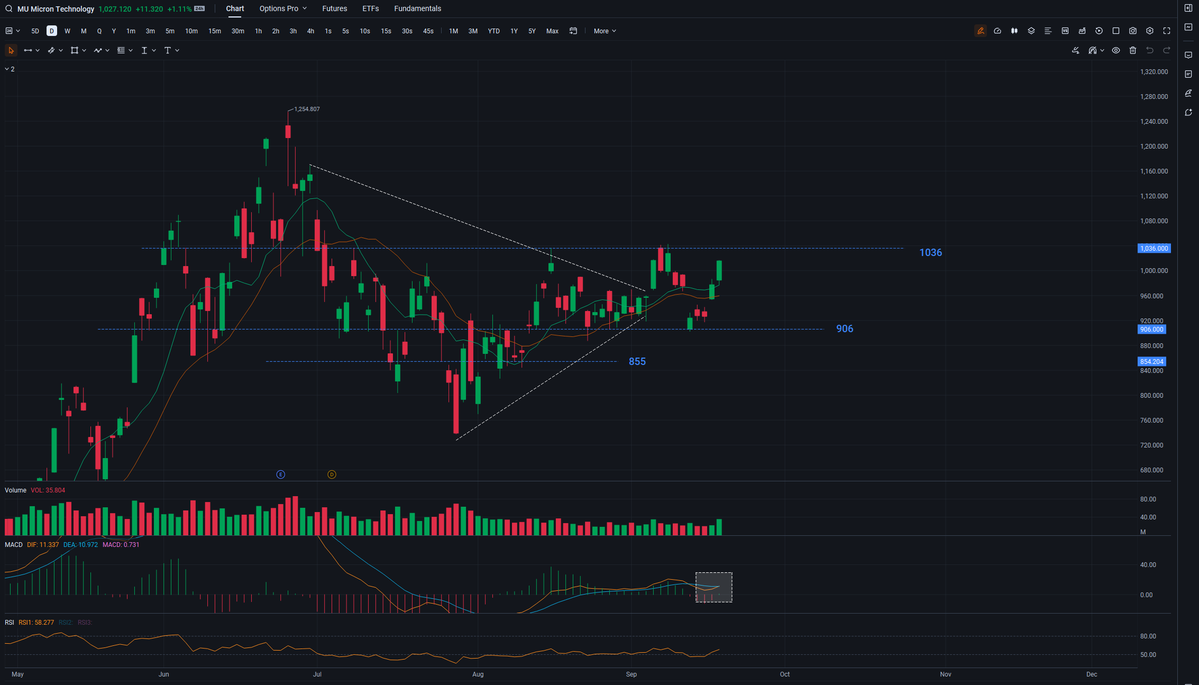The width and height of the screenshot is (1199, 685).
Task: Open the notes page icon in right sidebar
Action: pyautogui.click(x=1188, y=74)
